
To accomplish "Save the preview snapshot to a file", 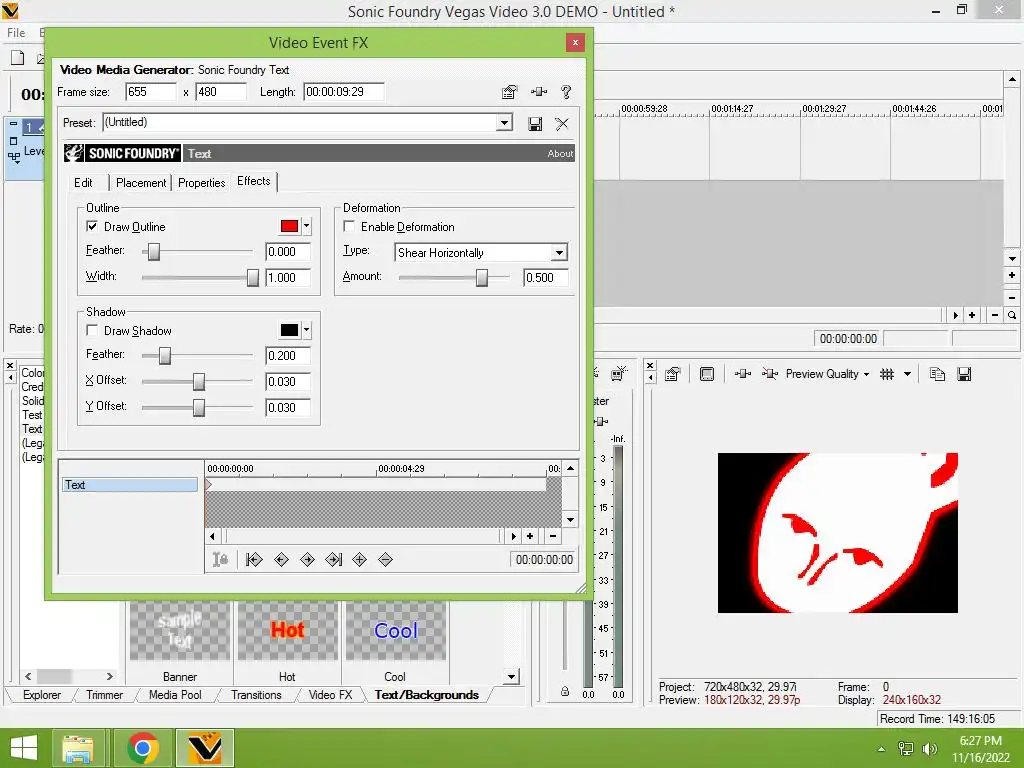I will pos(964,374).
